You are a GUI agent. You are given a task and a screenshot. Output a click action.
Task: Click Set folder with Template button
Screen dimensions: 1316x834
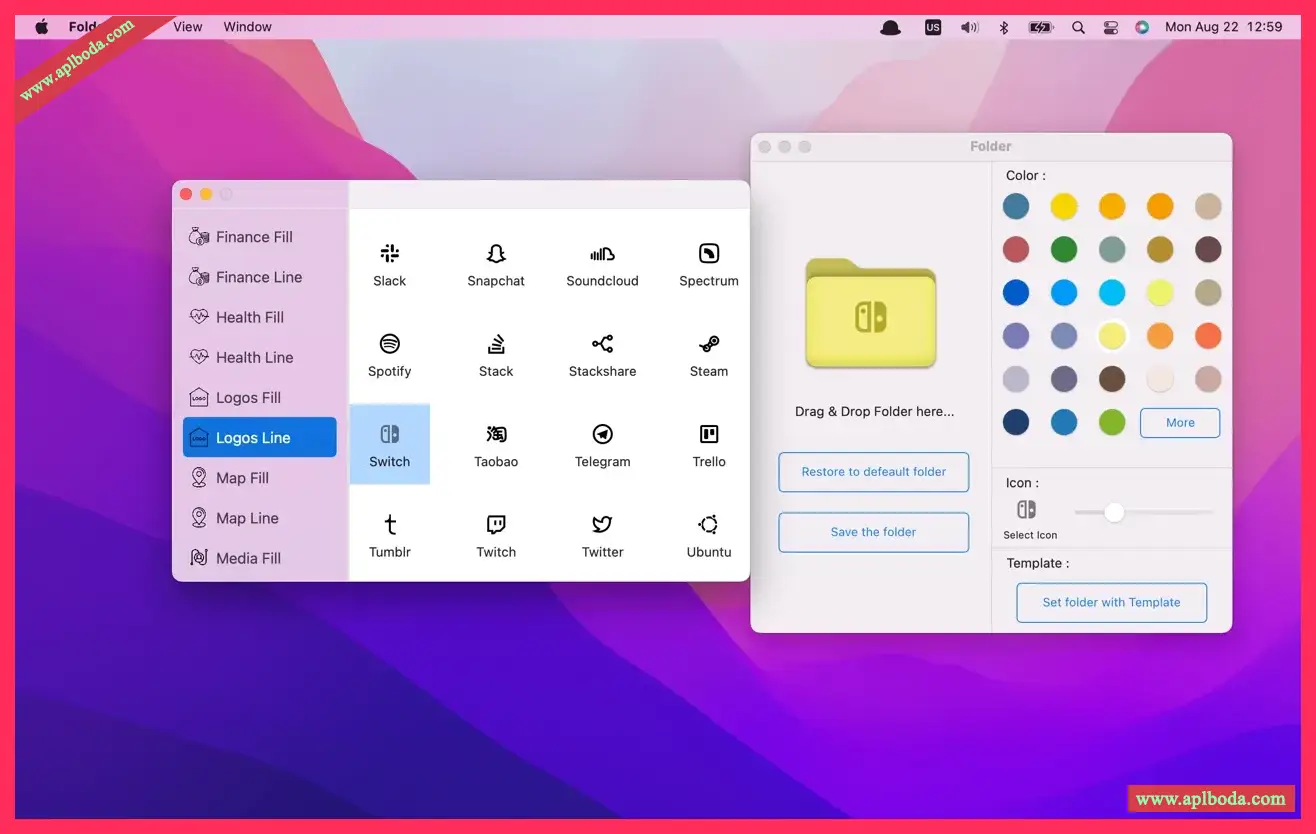(1112, 603)
